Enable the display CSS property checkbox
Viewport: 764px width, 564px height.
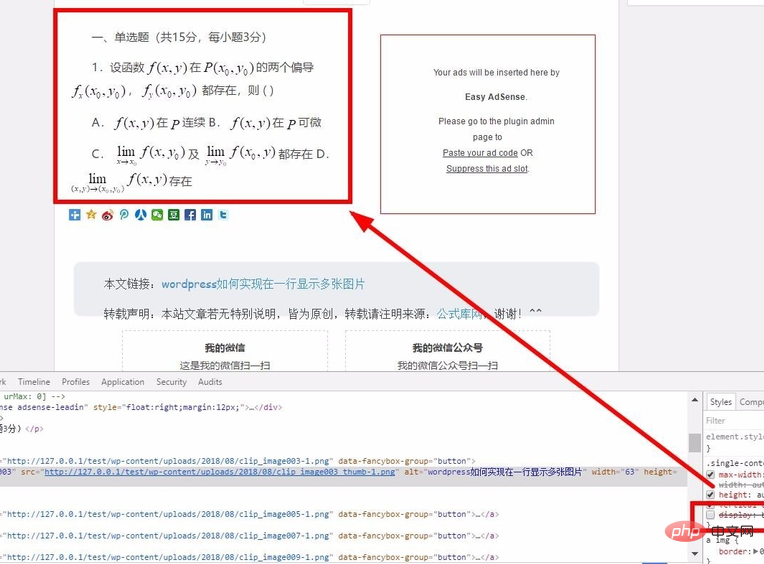(x=711, y=514)
